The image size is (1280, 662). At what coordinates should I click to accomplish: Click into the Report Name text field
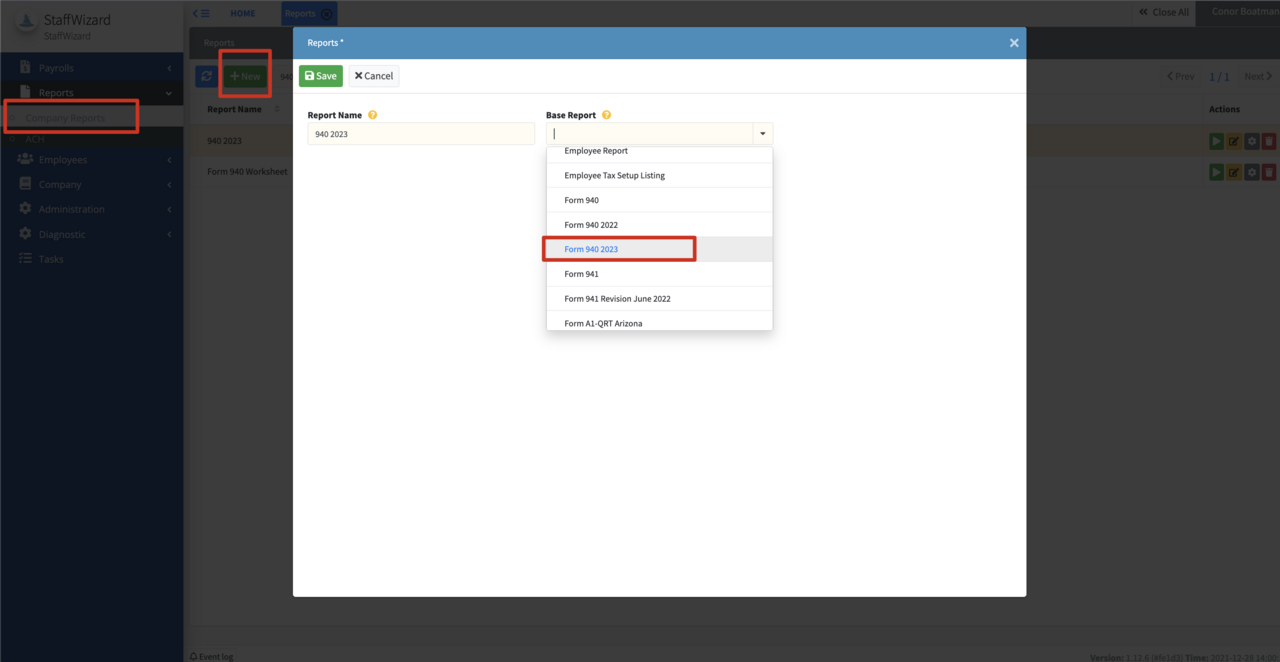(420, 134)
